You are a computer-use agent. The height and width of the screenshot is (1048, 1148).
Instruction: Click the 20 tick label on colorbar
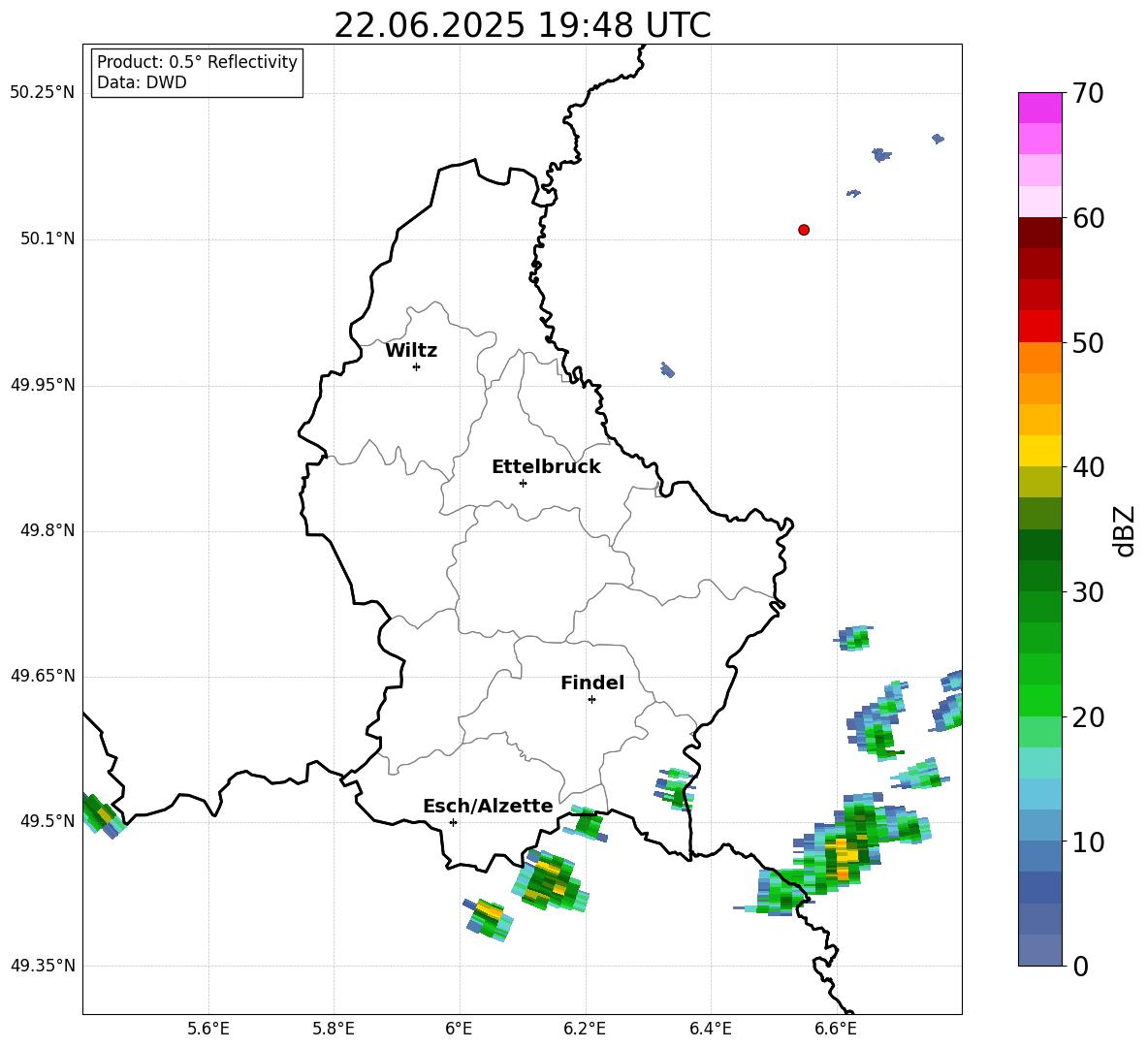(x=1088, y=716)
